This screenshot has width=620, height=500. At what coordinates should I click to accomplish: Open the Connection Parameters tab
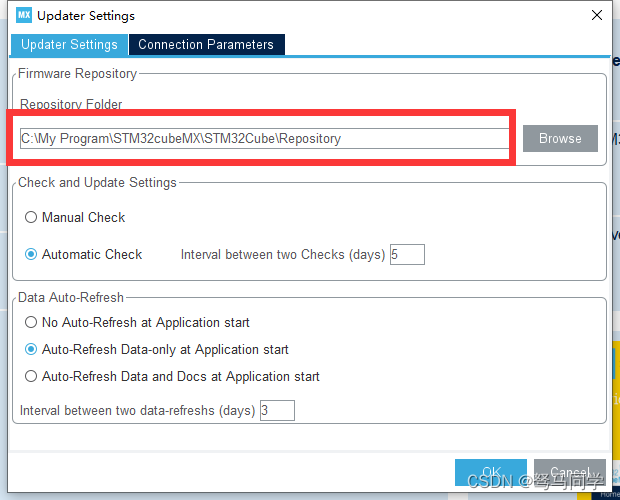[x=206, y=44]
